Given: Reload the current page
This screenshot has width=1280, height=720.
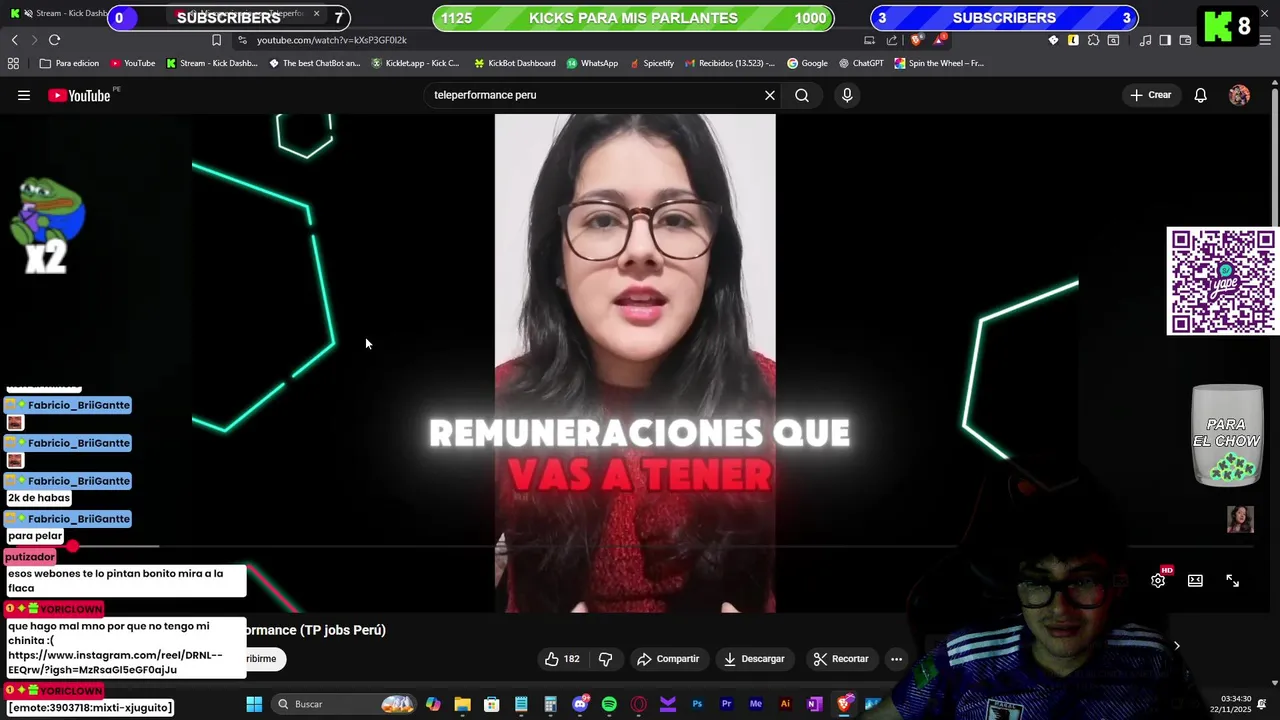Looking at the screenshot, I should coord(54,40).
